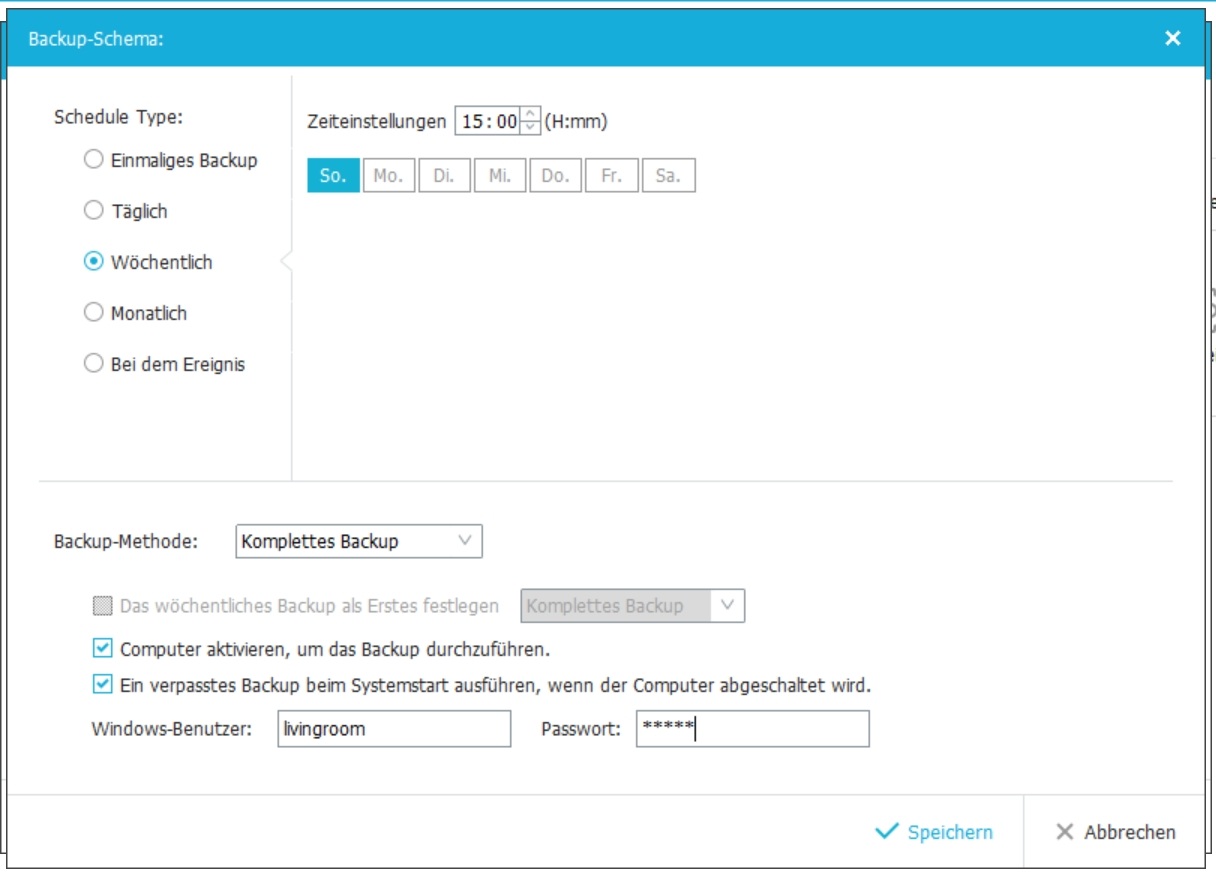The image size is (1216, 873).
Task: Toggle the Fr. day button
Action: click(612, 176)
